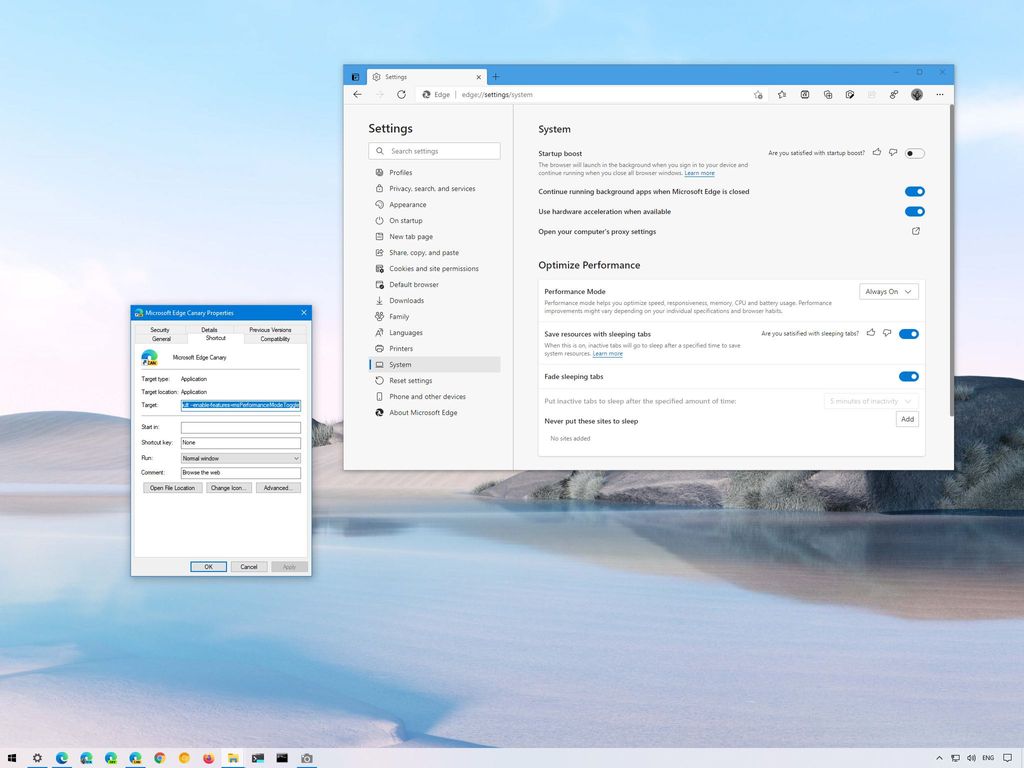Open the Edge profile avatar menu

917,94
